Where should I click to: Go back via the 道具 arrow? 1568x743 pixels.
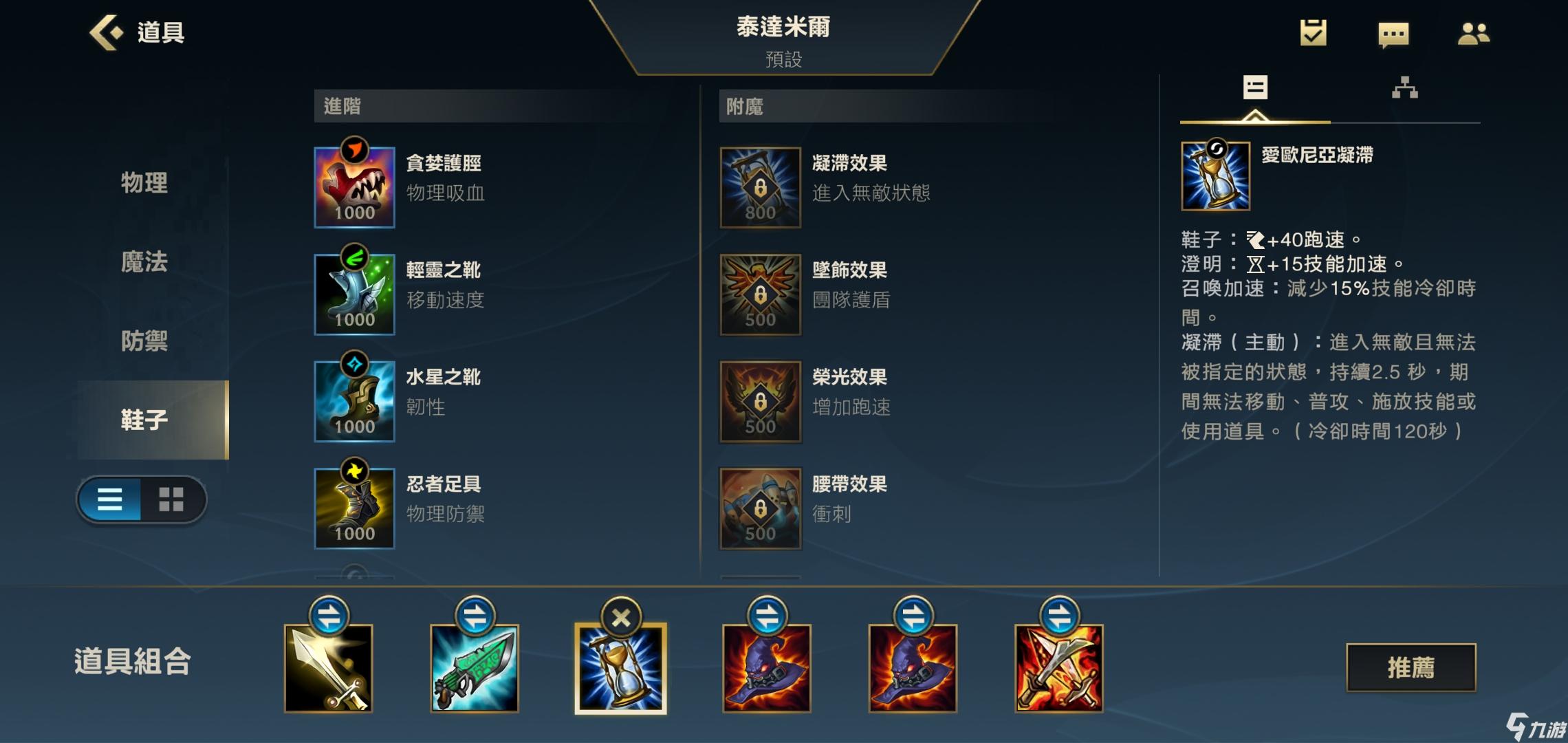[137, 32]
